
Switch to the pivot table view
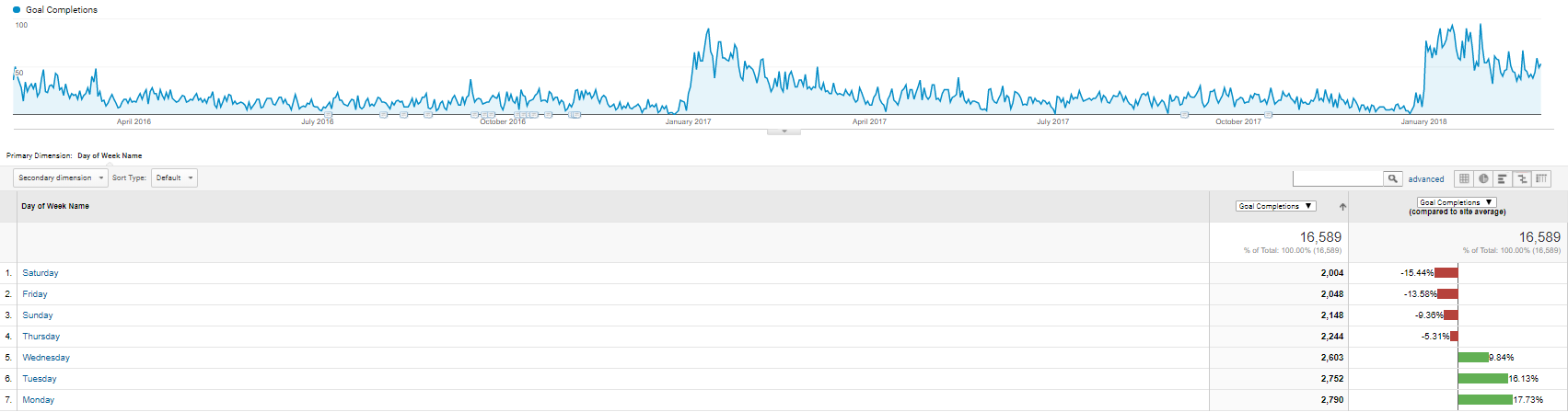coord(1541,178)
